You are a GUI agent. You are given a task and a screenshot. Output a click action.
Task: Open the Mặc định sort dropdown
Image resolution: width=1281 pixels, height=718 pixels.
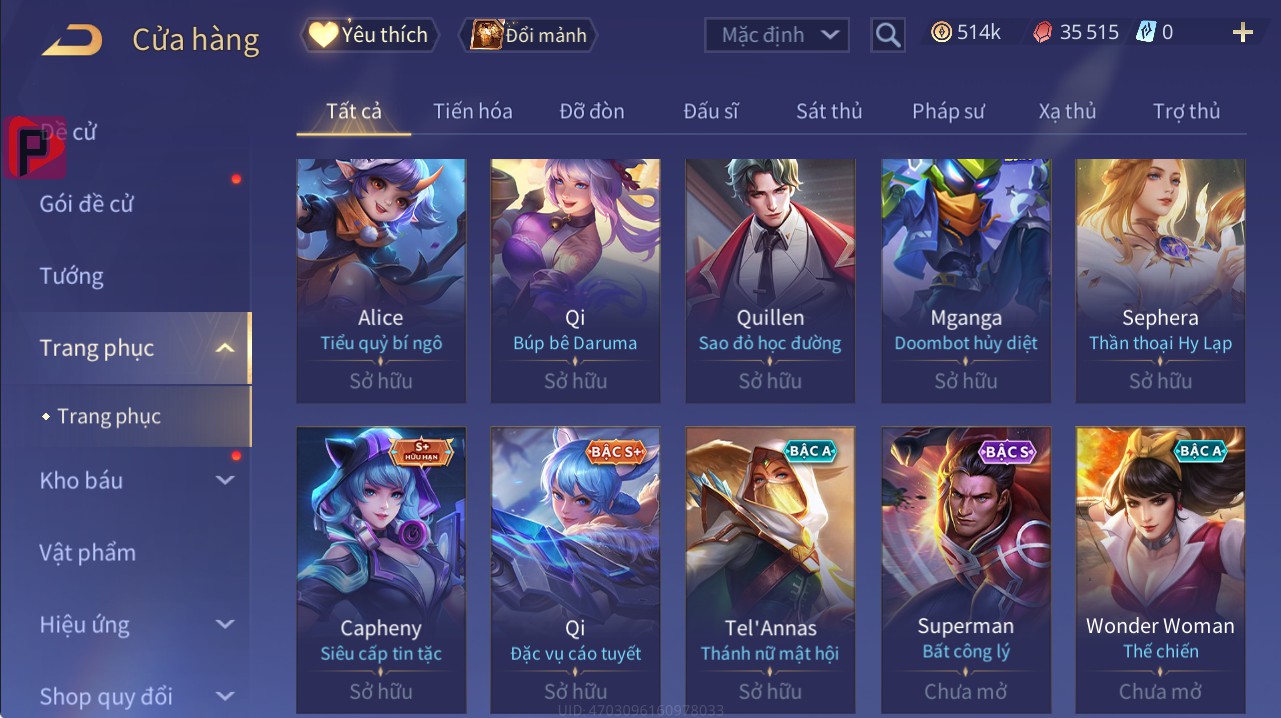point(777,35)
